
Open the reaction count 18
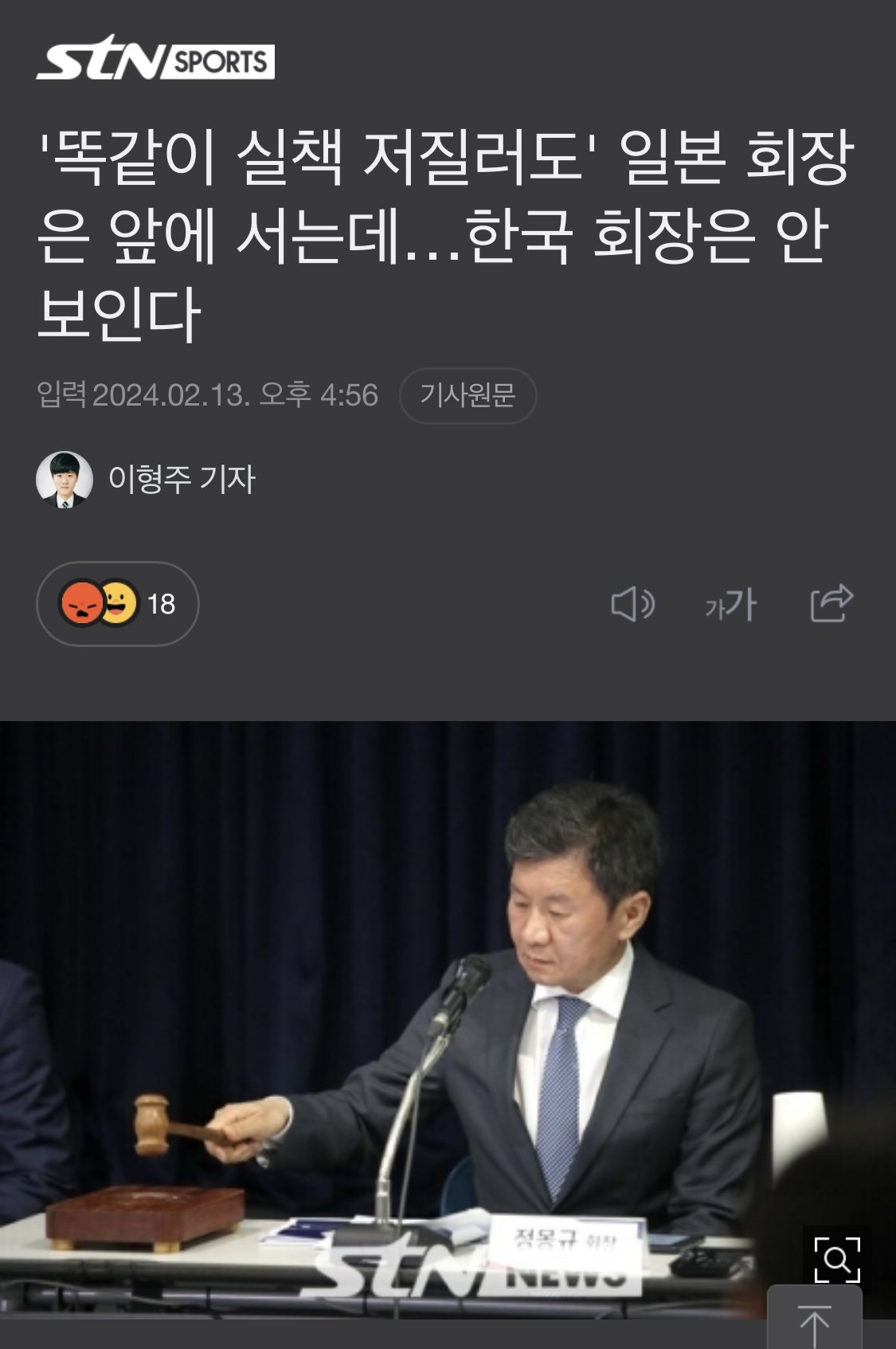(x=161, y=604)
